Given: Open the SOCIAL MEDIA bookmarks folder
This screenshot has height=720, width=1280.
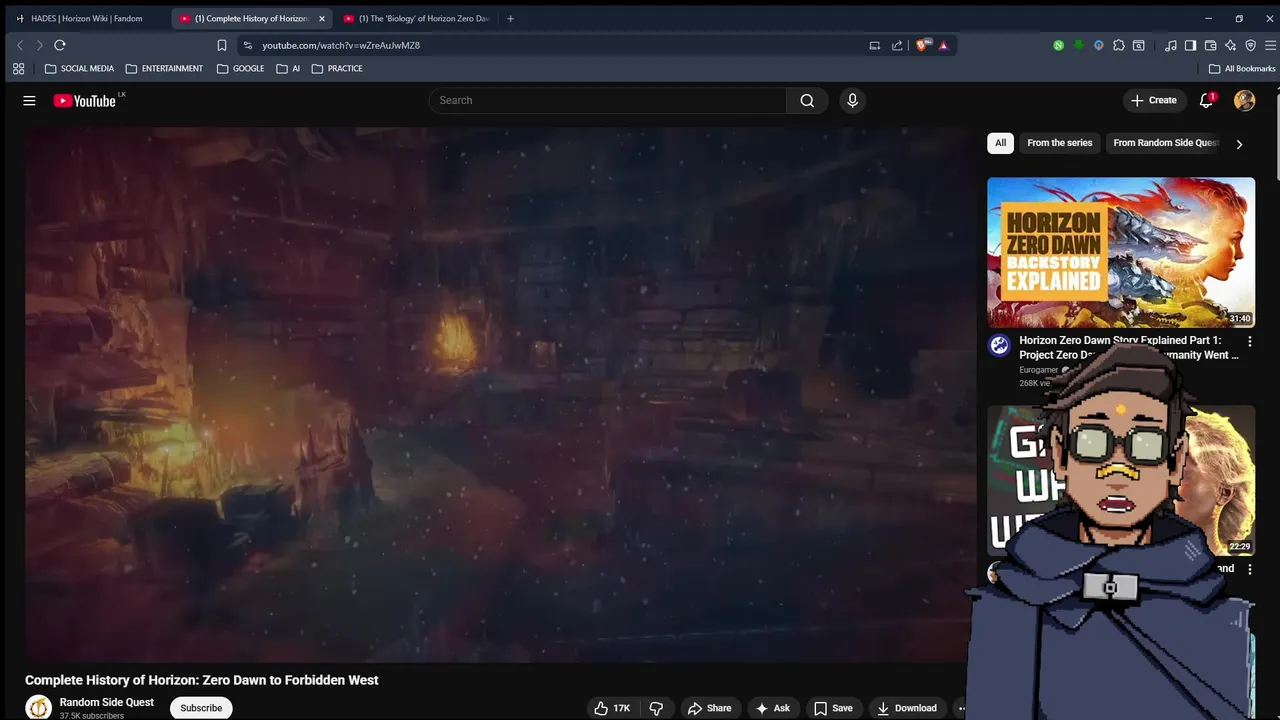Looking at the screenshot, I should pos(79,69).
